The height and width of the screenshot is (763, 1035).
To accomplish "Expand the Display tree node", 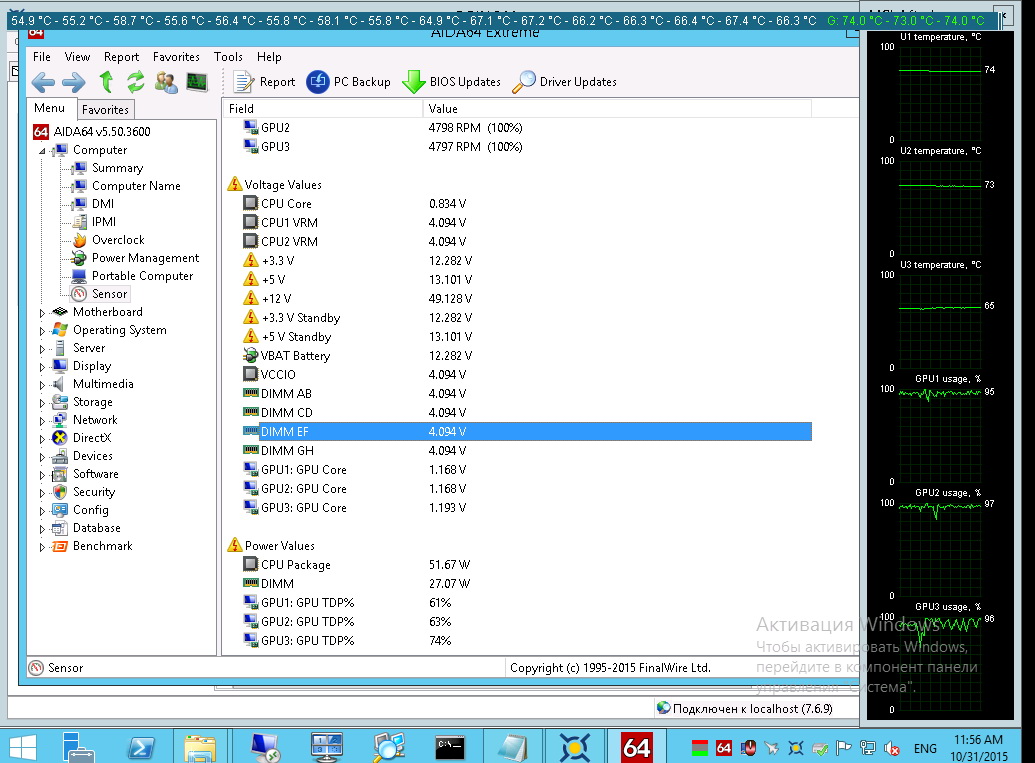I will (x=42, y=367).
